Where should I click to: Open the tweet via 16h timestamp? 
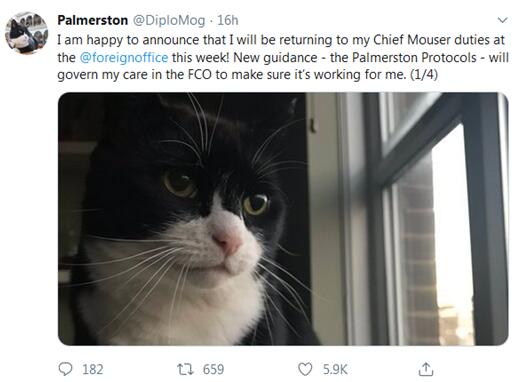point(228,21)
